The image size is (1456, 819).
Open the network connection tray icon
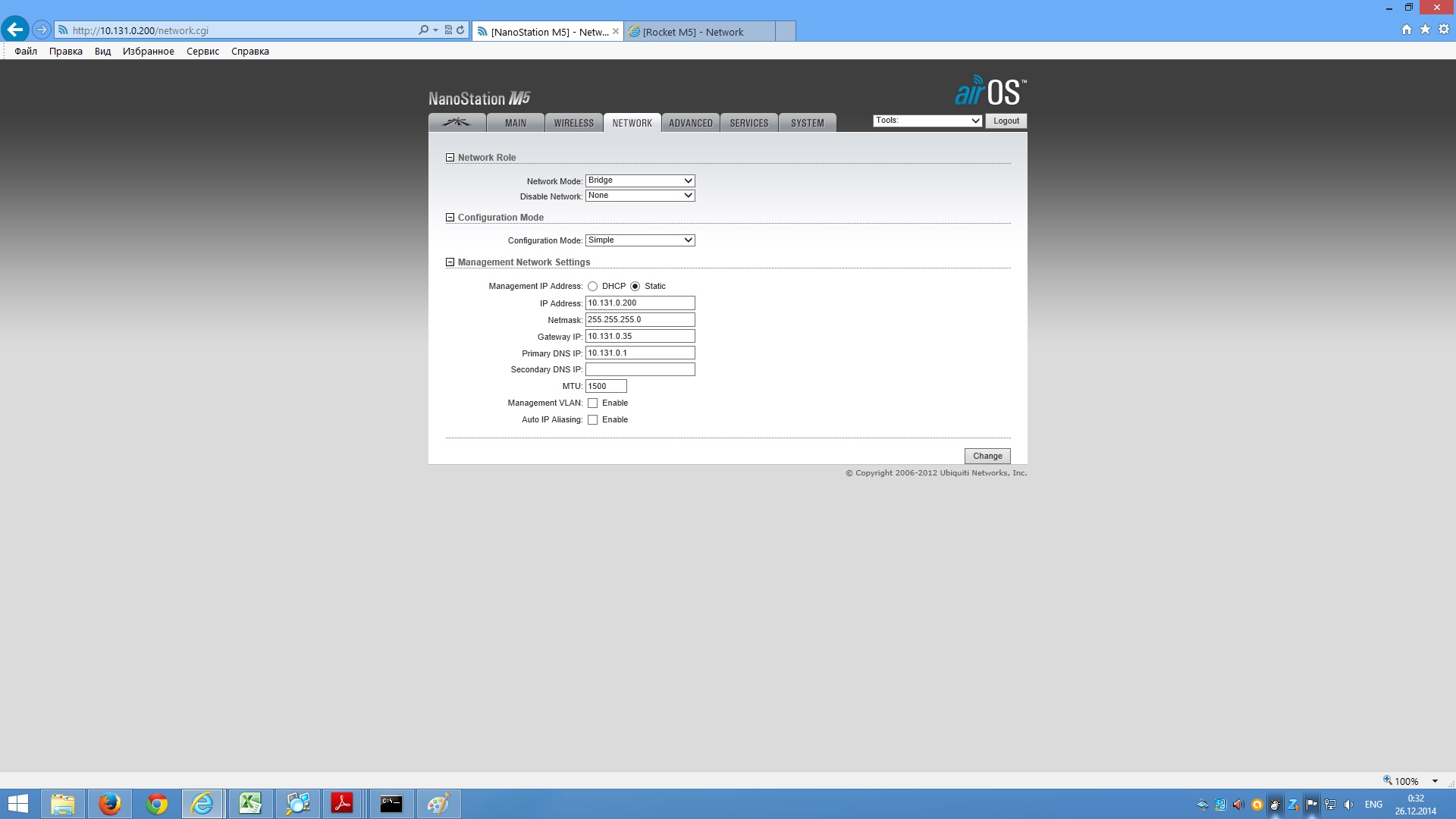point(1330,805)
